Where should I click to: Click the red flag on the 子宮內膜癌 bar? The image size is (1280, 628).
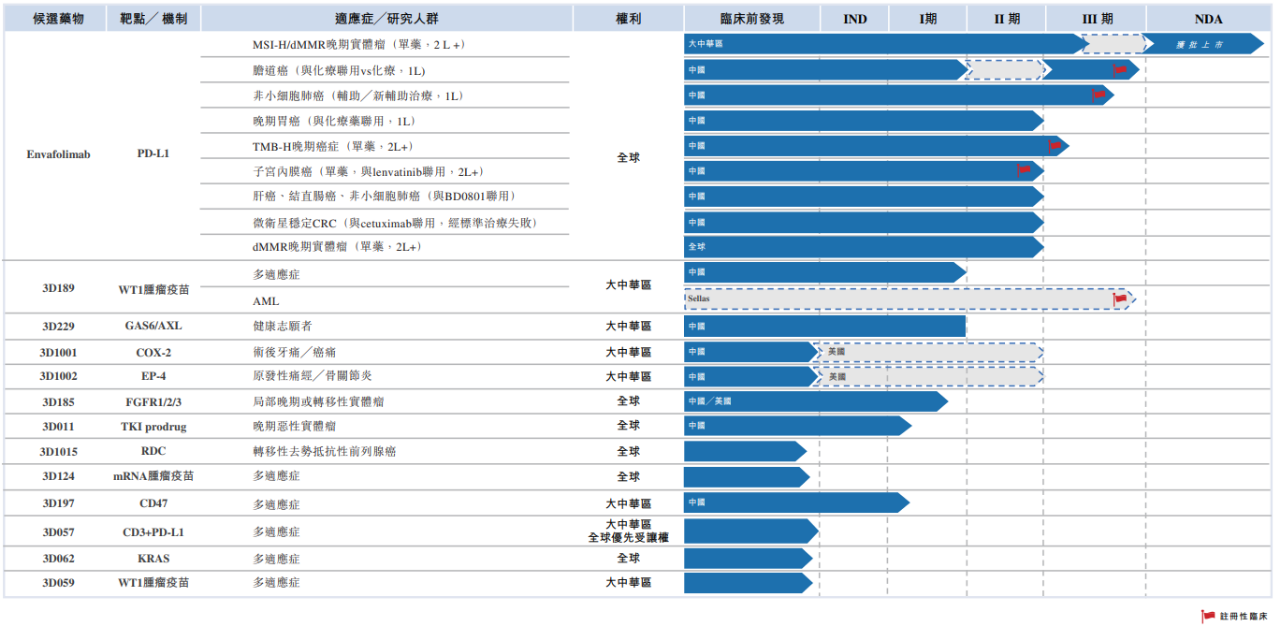[1024, 170]
